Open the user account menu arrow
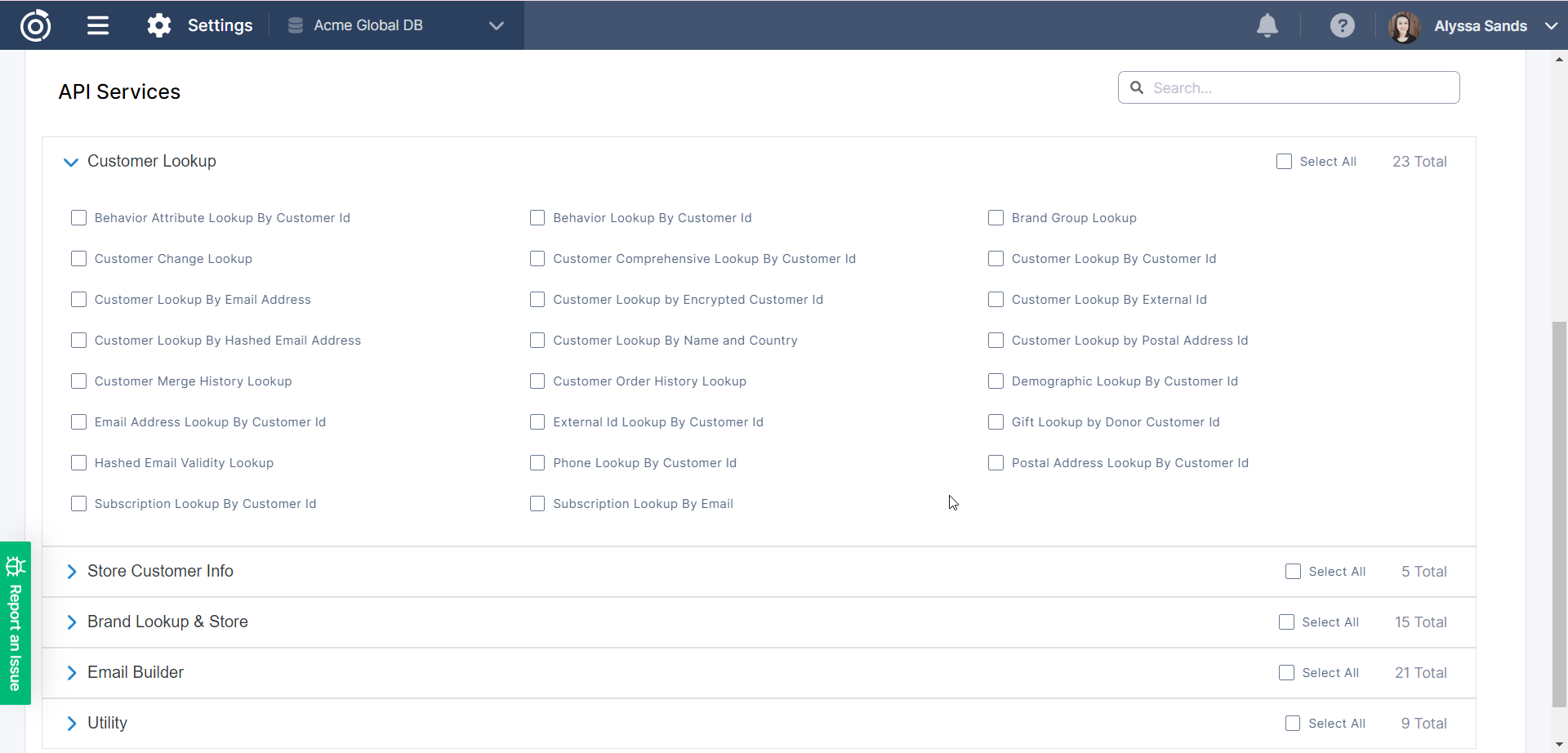 1550,26
